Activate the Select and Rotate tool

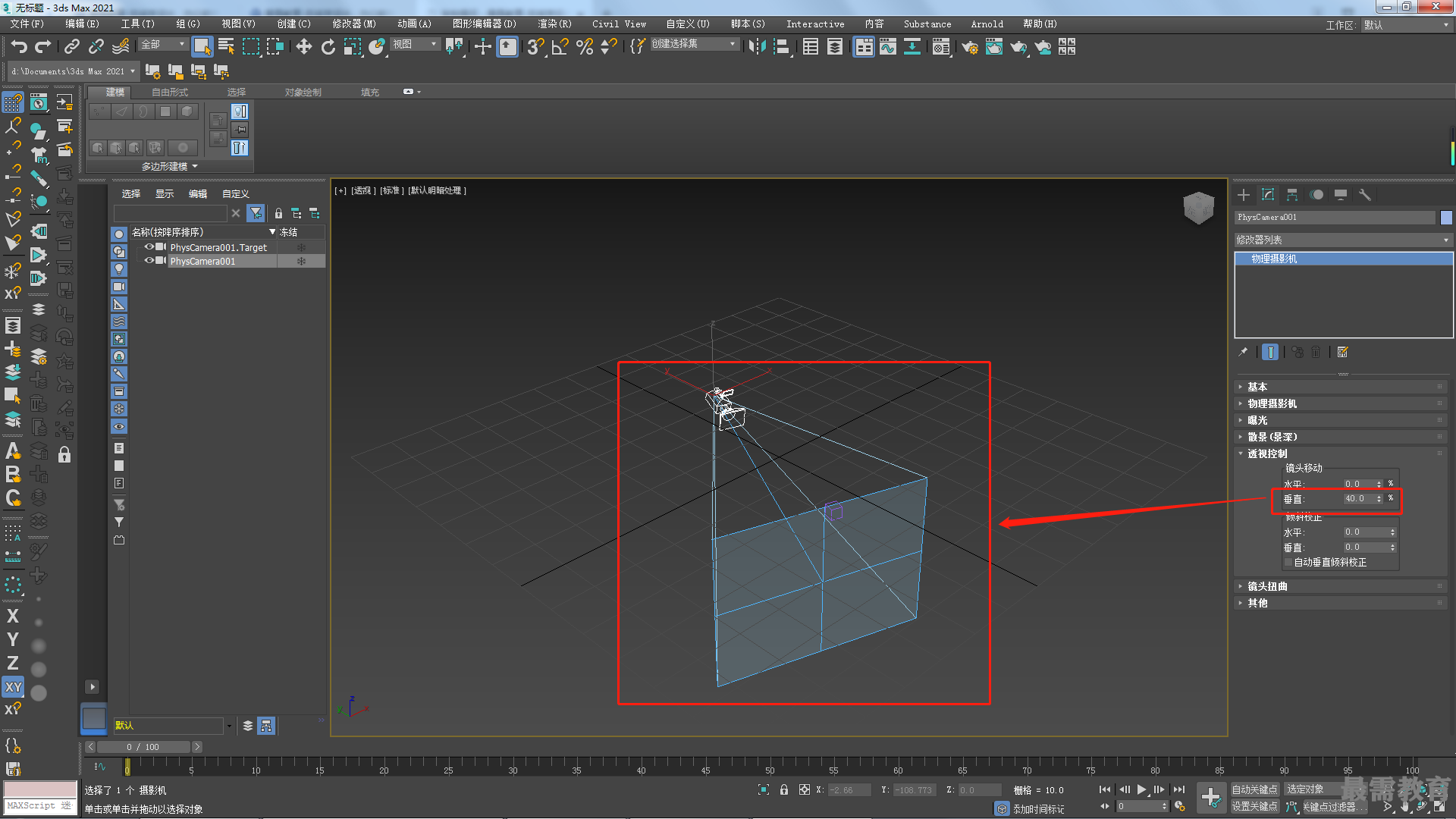click(328, 47)
